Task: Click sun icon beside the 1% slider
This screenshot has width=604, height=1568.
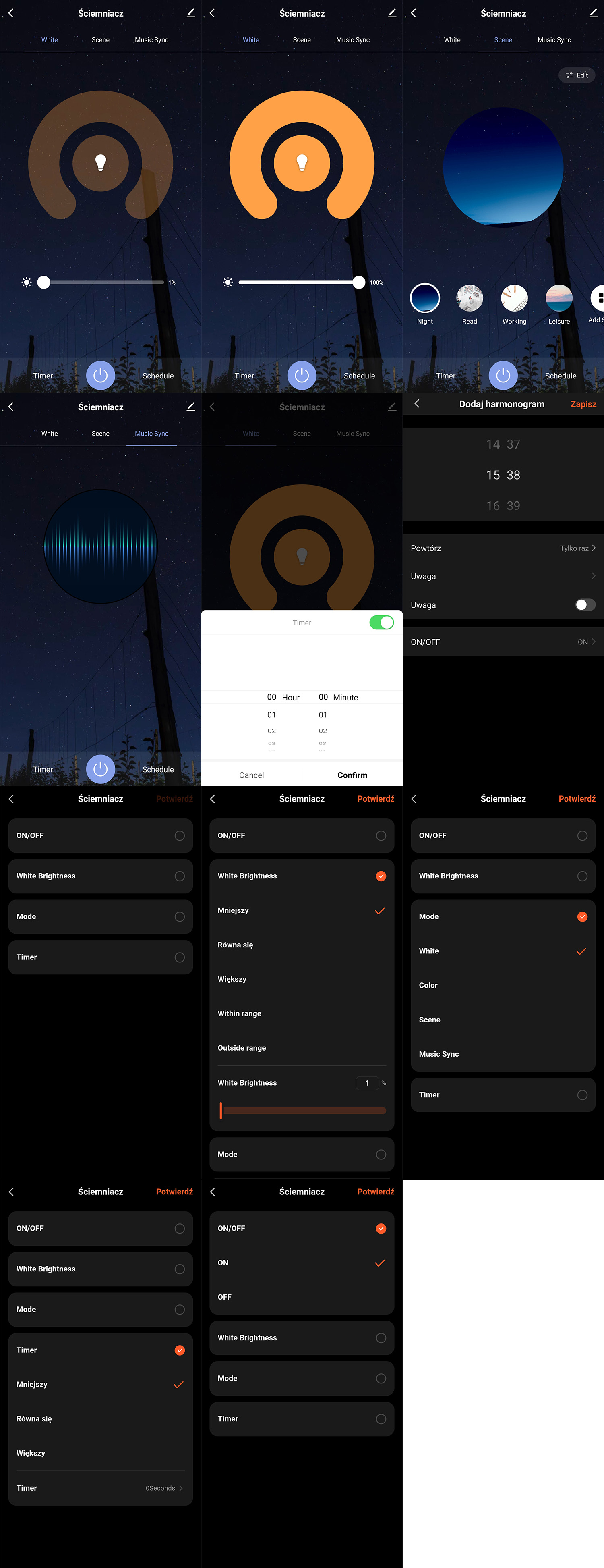Action: (26, 282)
